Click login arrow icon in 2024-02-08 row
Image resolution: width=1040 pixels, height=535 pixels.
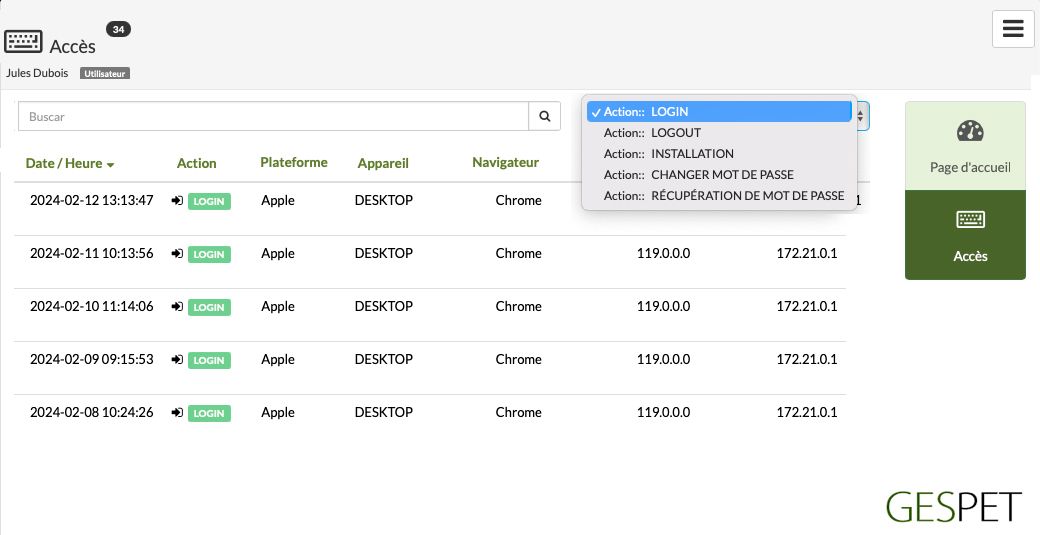point(176,413)
